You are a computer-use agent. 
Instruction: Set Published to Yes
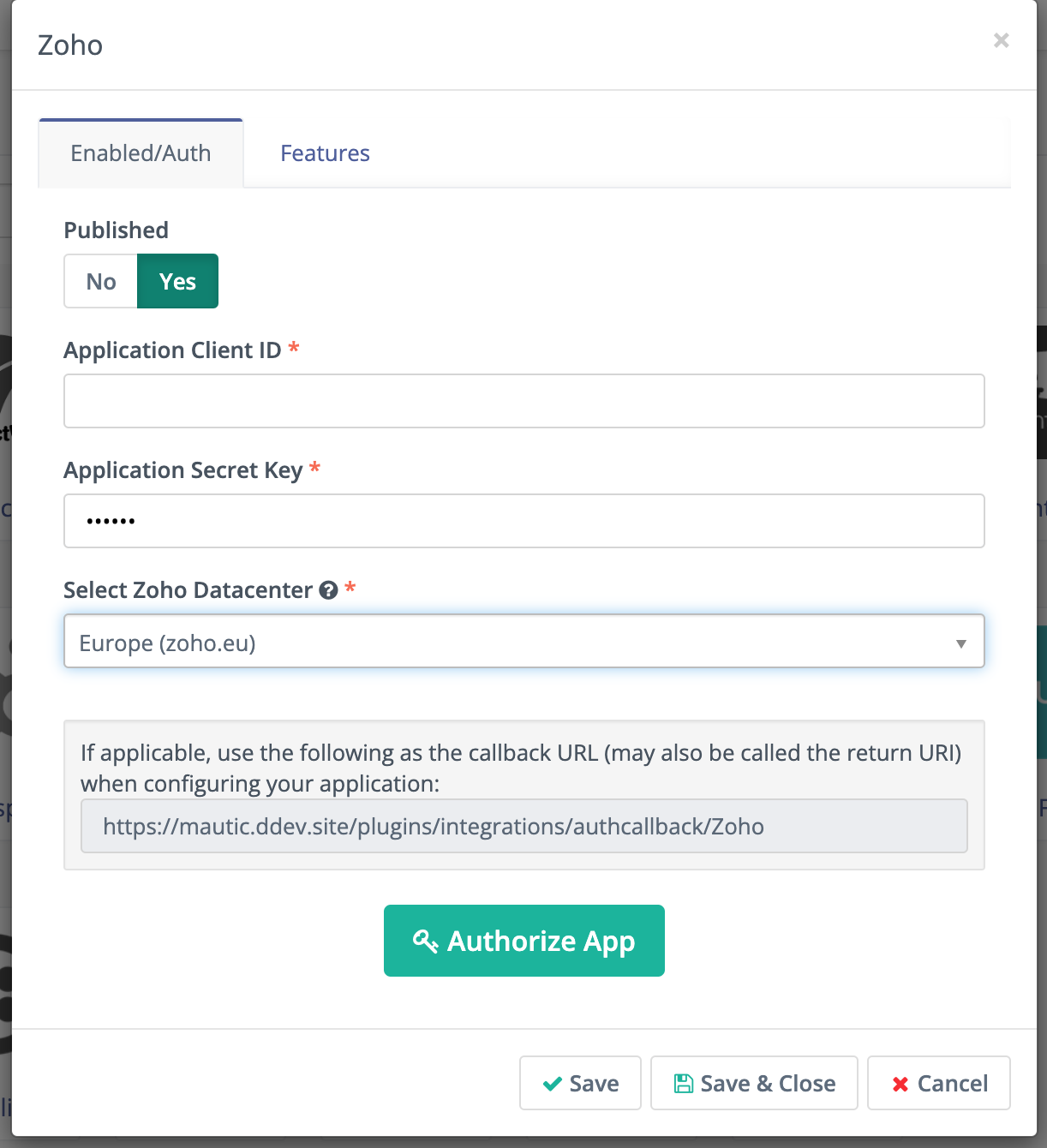(177, 281)
